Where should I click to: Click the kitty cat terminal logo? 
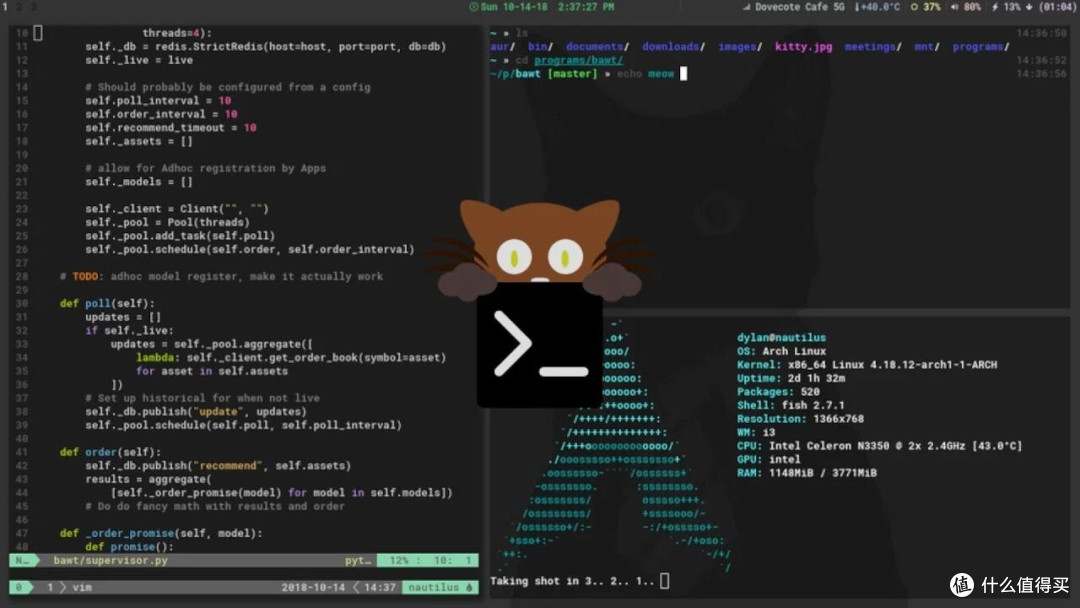pyautogui.click(x=539, y=303)
